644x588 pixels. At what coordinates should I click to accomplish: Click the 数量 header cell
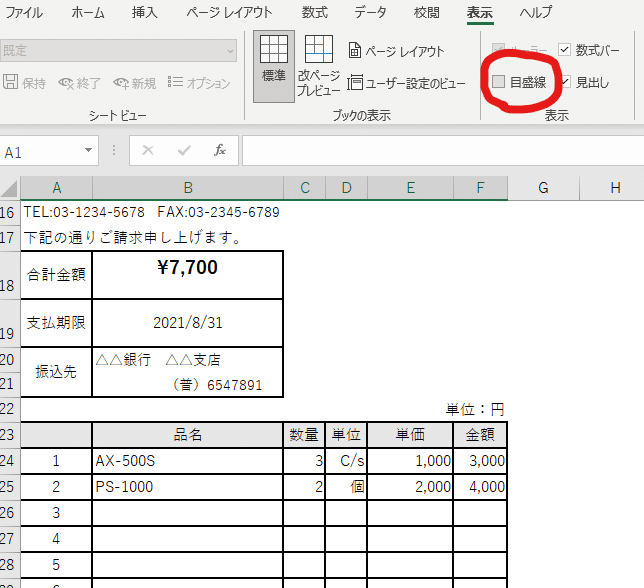(304, 434)
